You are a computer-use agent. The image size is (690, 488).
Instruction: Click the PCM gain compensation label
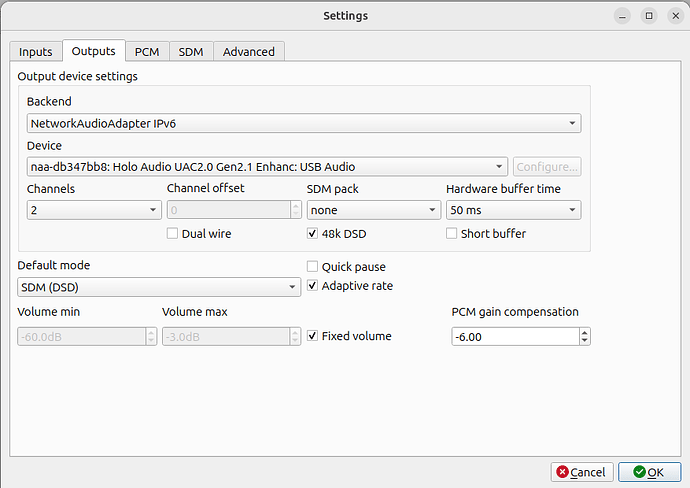[x=515, y=312]
